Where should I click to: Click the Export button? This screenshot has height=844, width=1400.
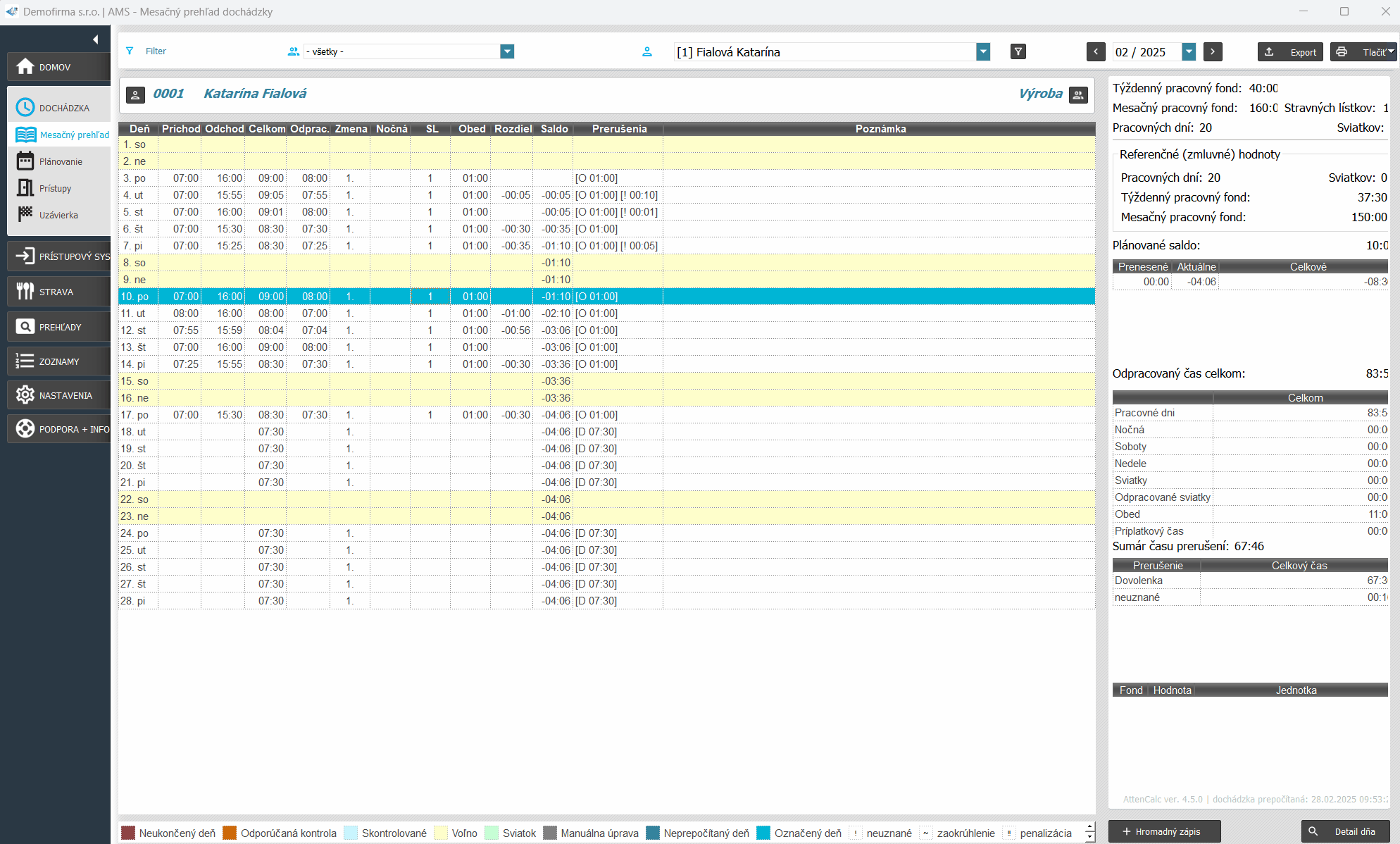1291,51
